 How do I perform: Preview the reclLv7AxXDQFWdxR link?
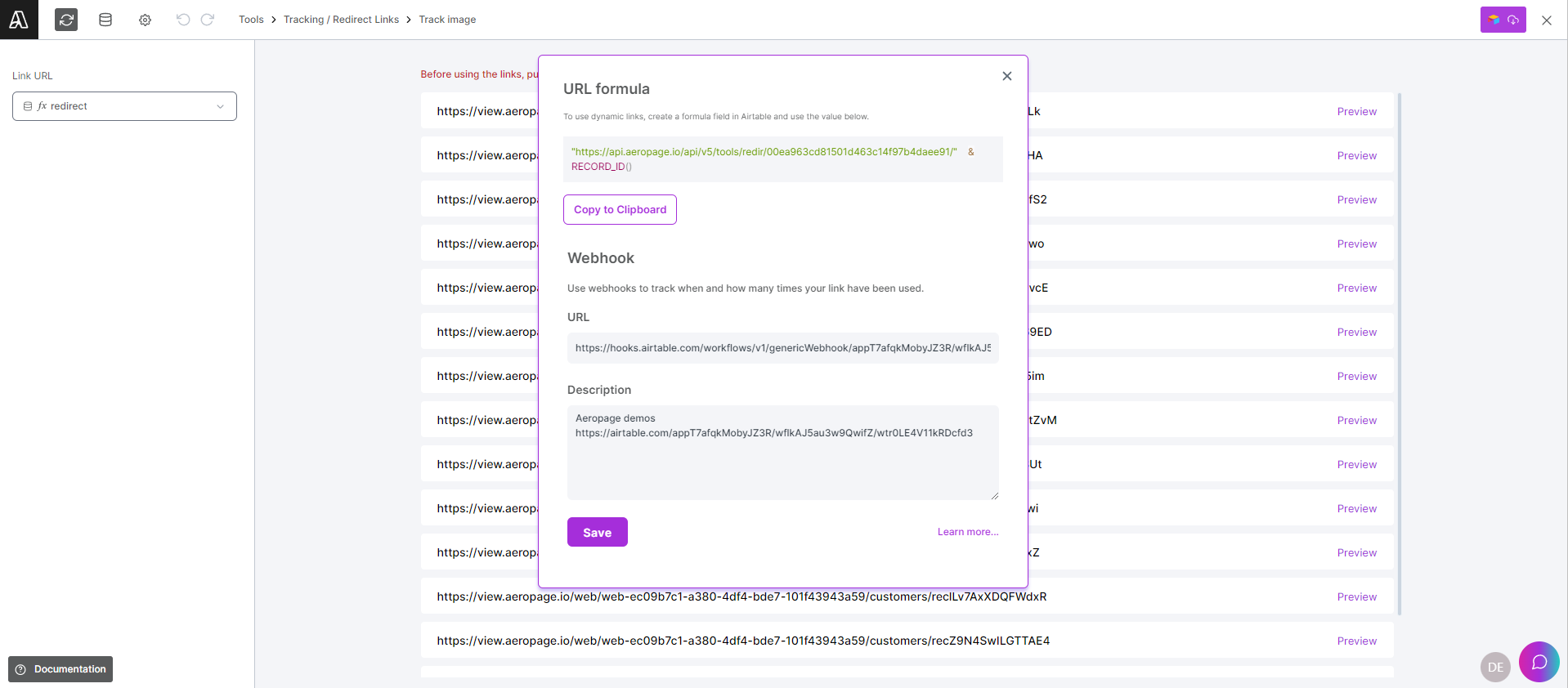tap(1356, 597)
